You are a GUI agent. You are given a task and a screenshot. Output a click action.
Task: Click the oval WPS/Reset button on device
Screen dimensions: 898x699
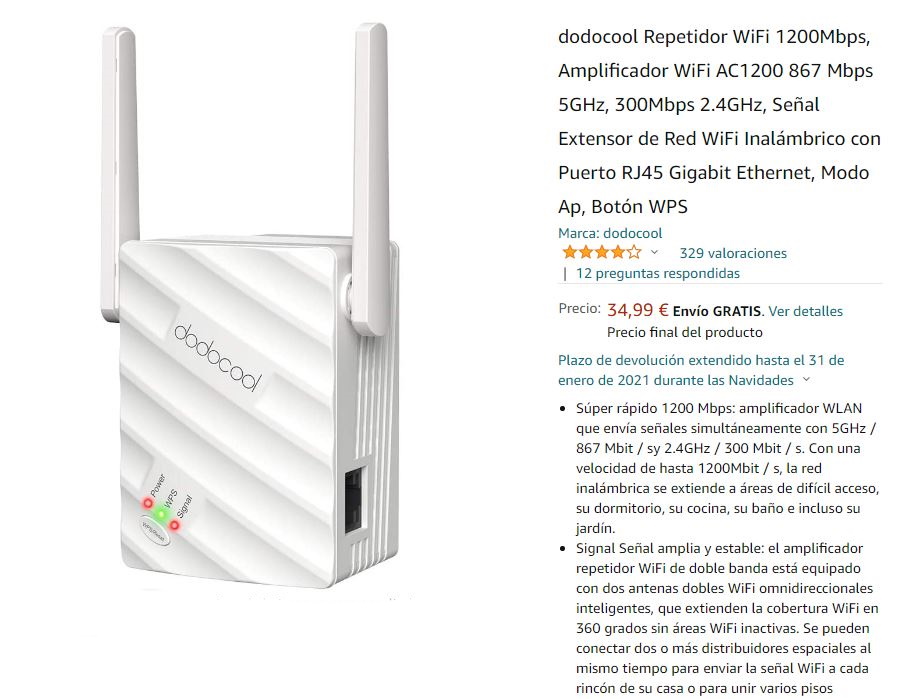coord(154,531)
